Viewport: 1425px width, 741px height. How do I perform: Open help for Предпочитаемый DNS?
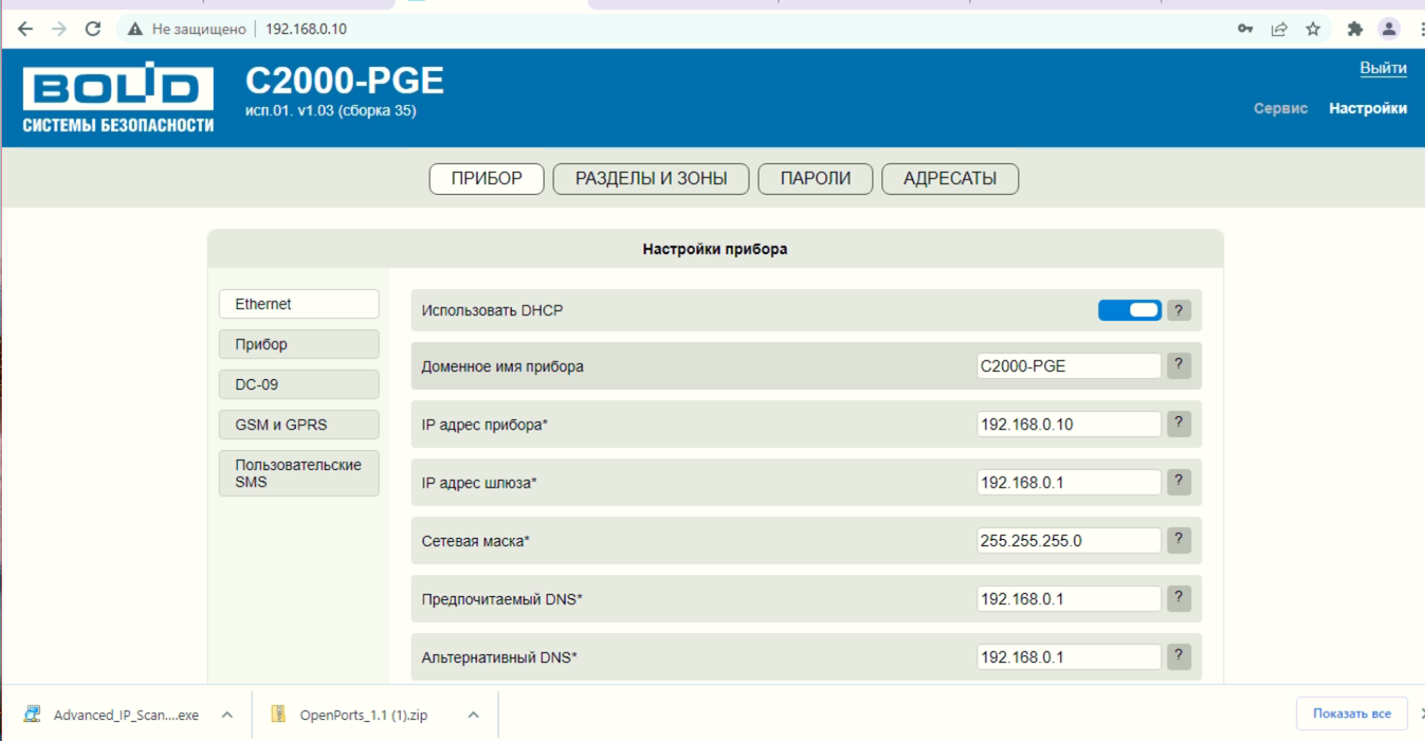pos(1179,598)
